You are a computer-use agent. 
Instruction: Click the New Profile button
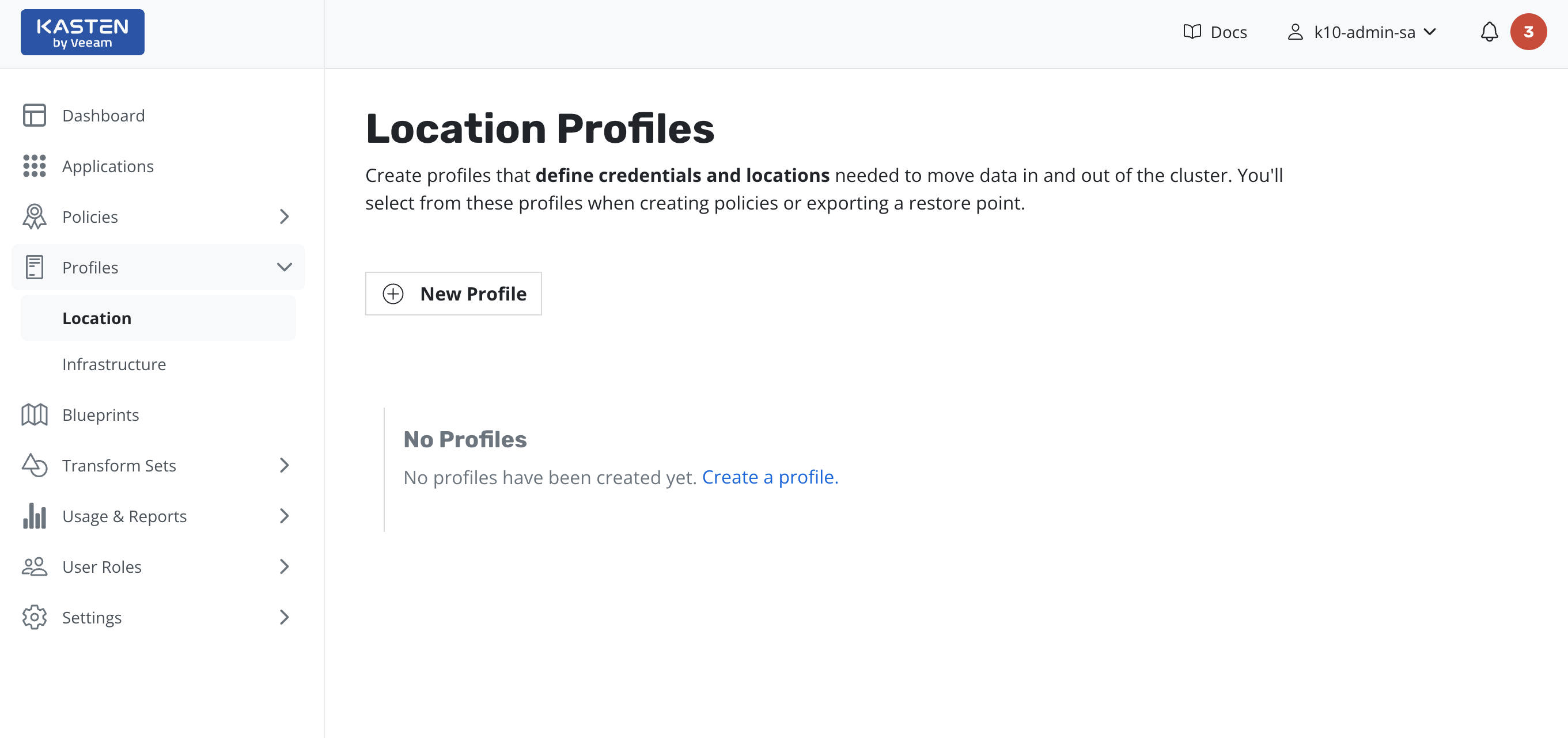(x=453, y=294)
